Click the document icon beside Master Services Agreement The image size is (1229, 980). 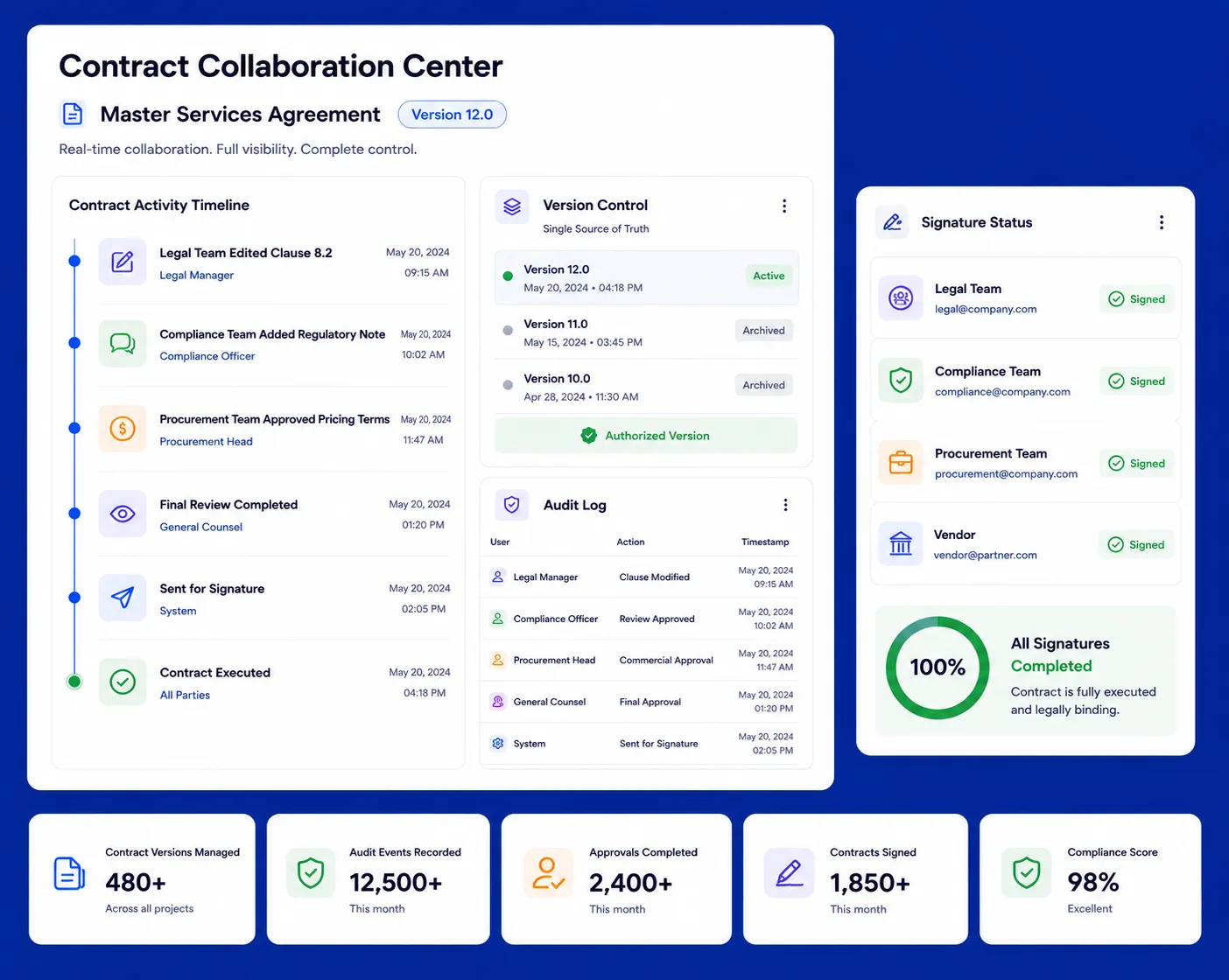(x=73, y=114)
